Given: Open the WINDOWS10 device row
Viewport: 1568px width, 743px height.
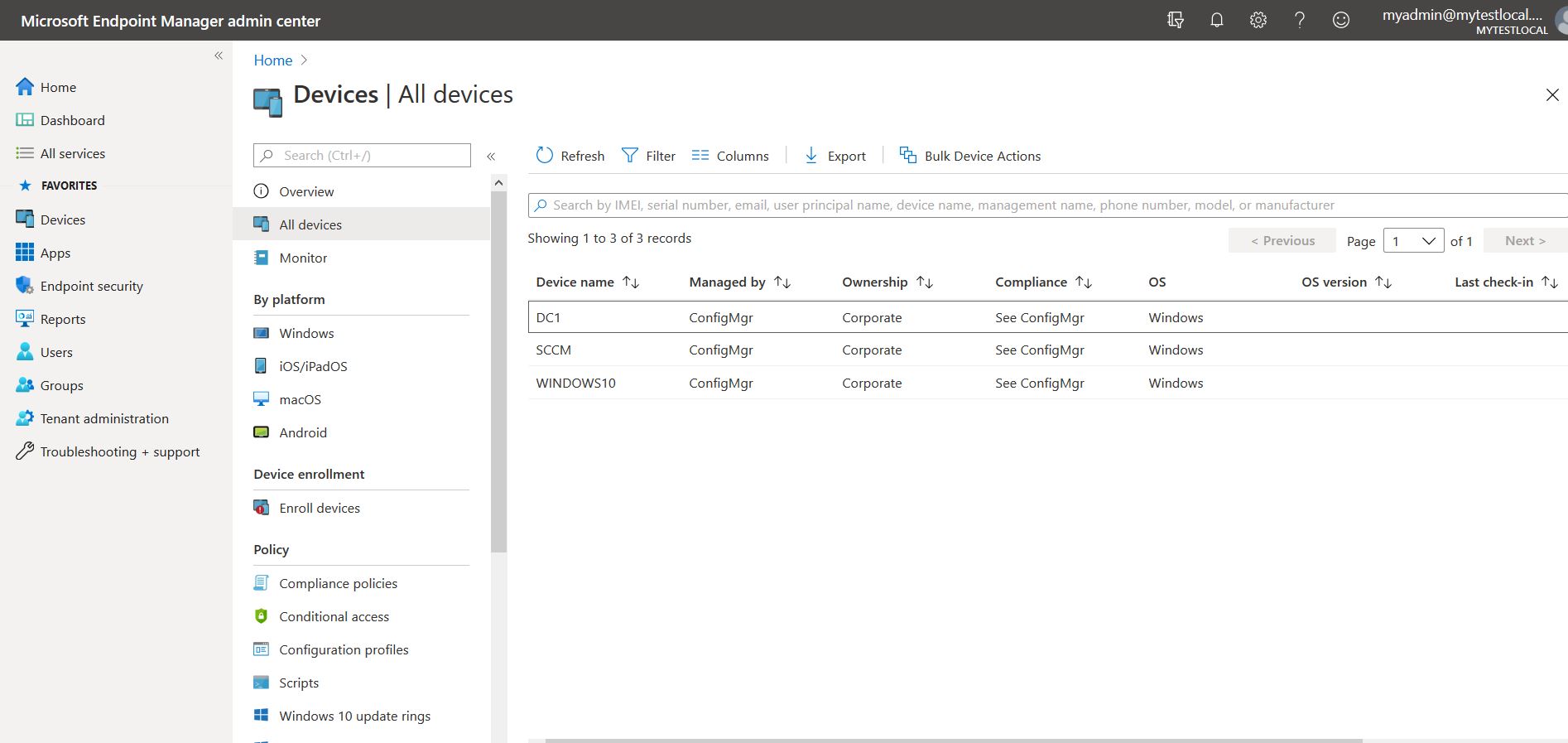Looking at the screenshot, I should point(575,383).
